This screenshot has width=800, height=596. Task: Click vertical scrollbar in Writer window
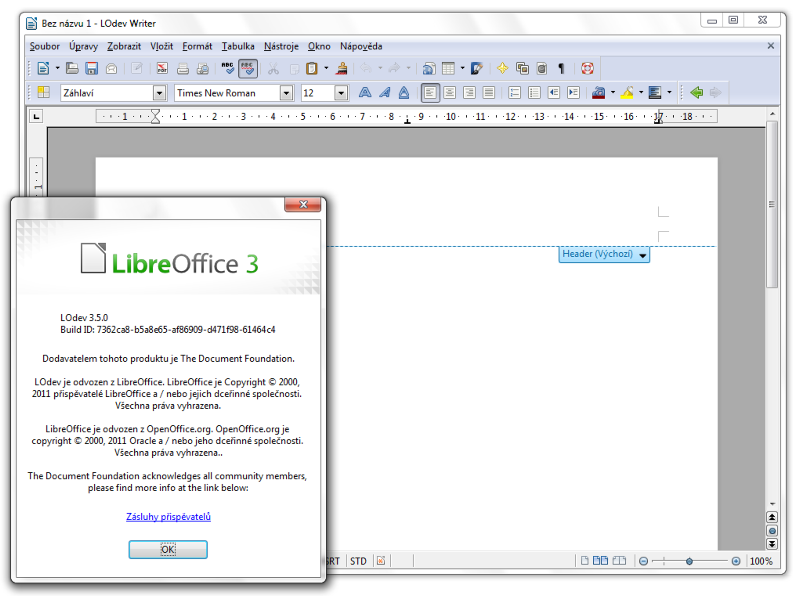[772, 204]
